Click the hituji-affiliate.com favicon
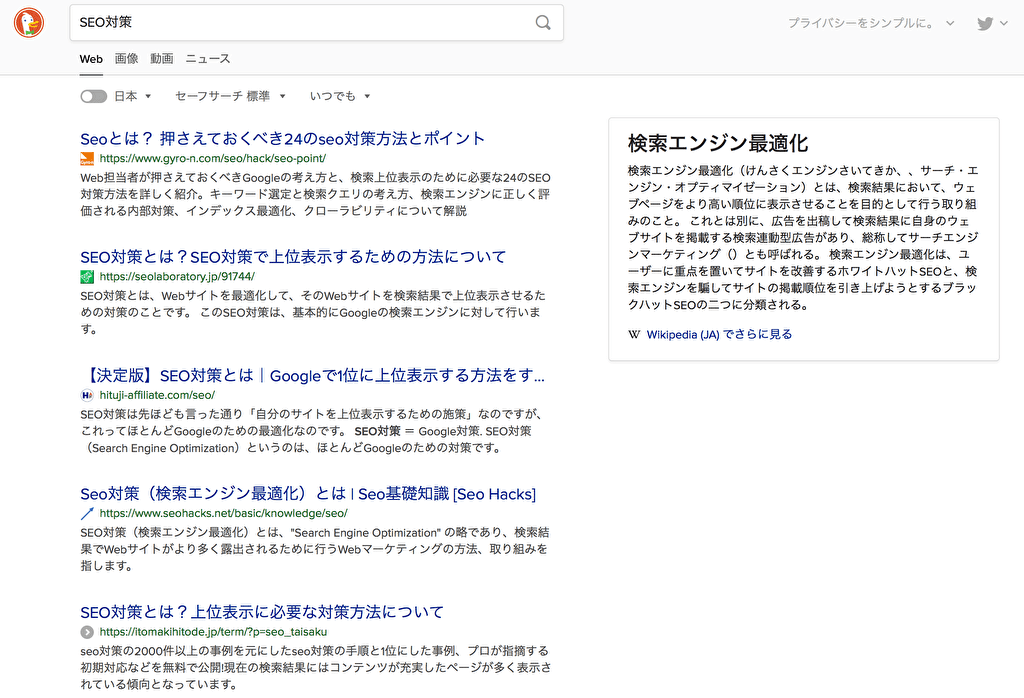 tap(87, 395)
